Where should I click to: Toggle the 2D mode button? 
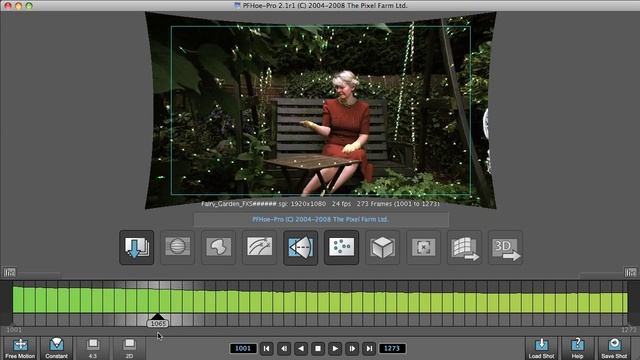tap(129, 348)
